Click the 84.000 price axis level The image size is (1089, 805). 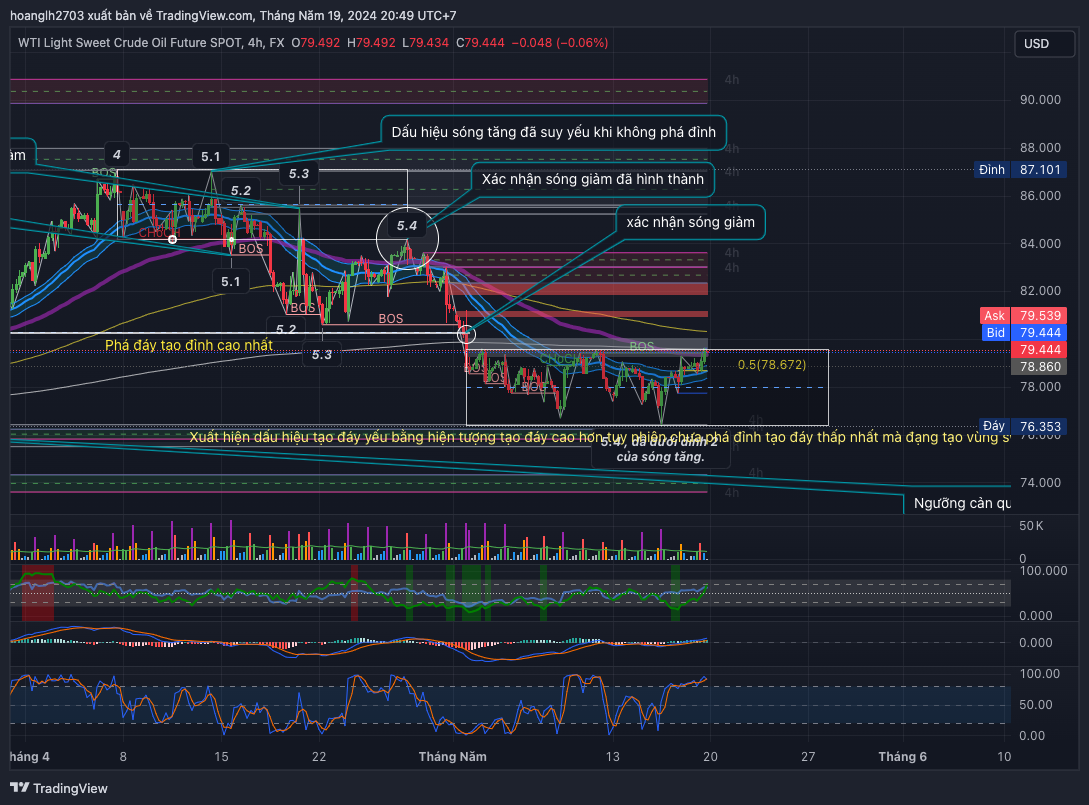point(1040,244)
